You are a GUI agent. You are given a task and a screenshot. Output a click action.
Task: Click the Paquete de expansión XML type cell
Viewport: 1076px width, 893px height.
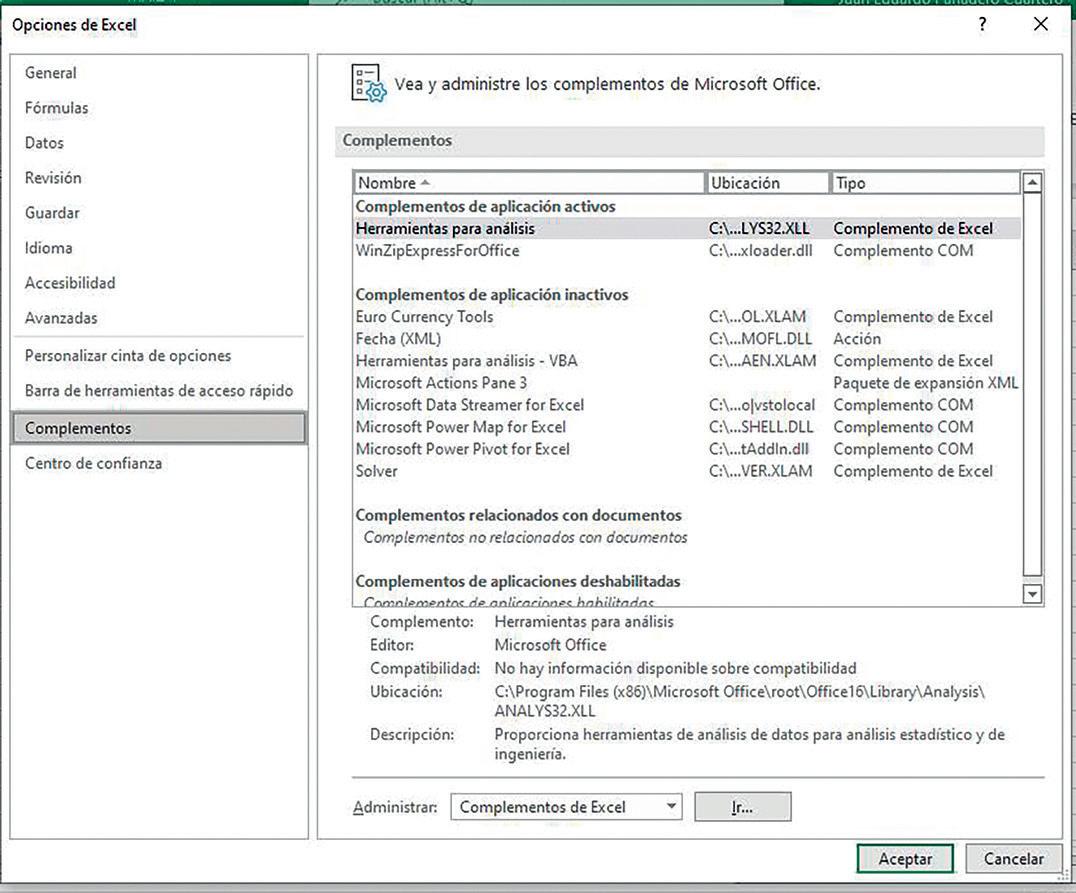point(926,382)
